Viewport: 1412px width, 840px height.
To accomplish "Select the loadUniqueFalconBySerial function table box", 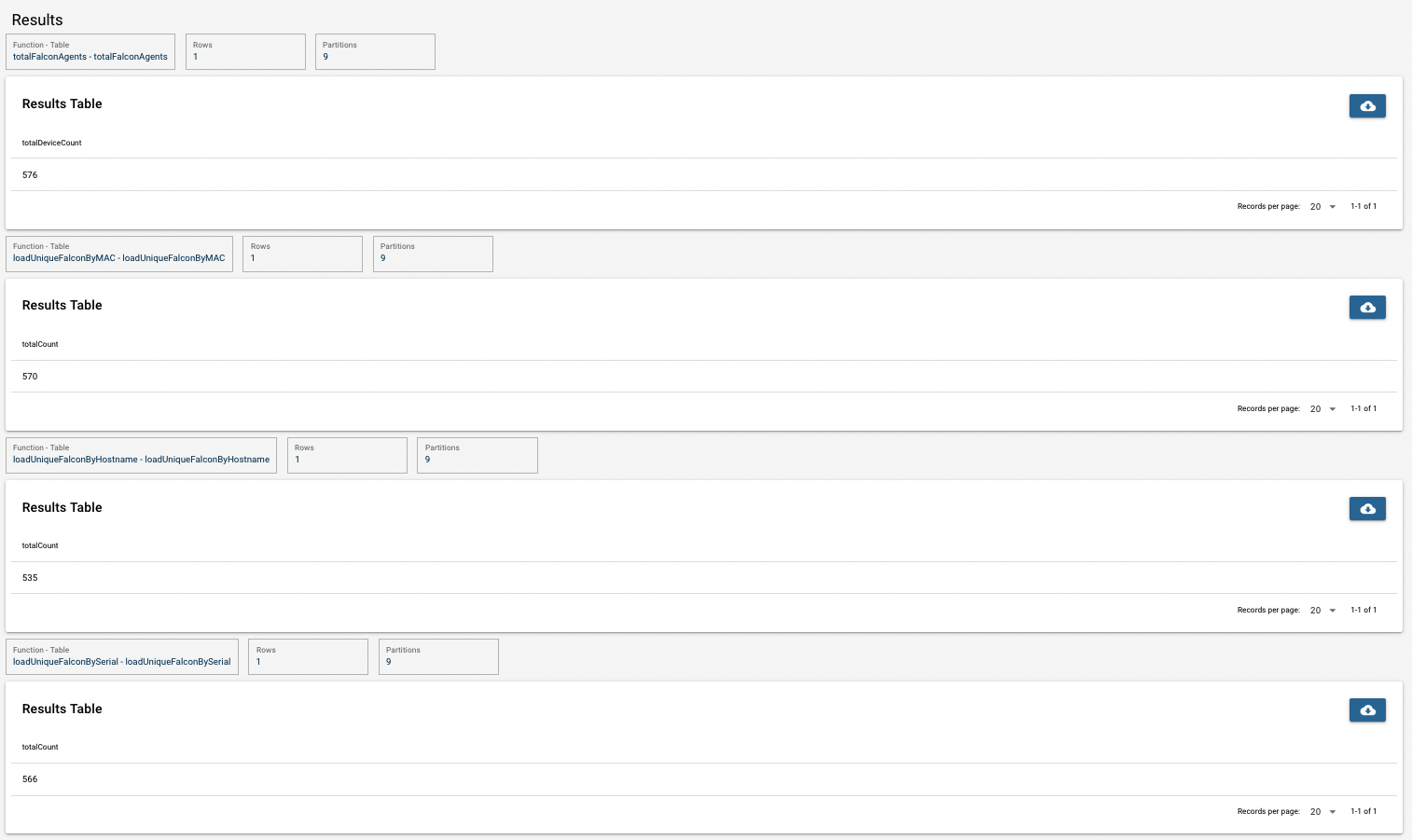I will click(122, 656).
